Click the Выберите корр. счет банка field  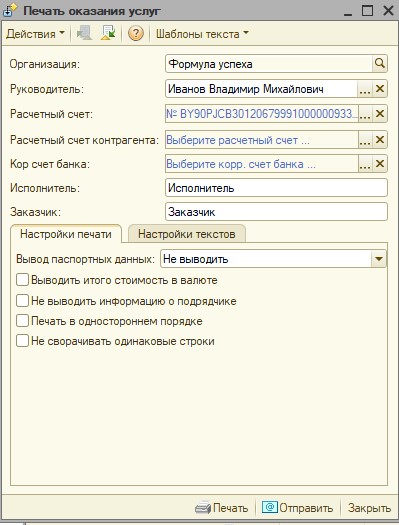point(262,164)
